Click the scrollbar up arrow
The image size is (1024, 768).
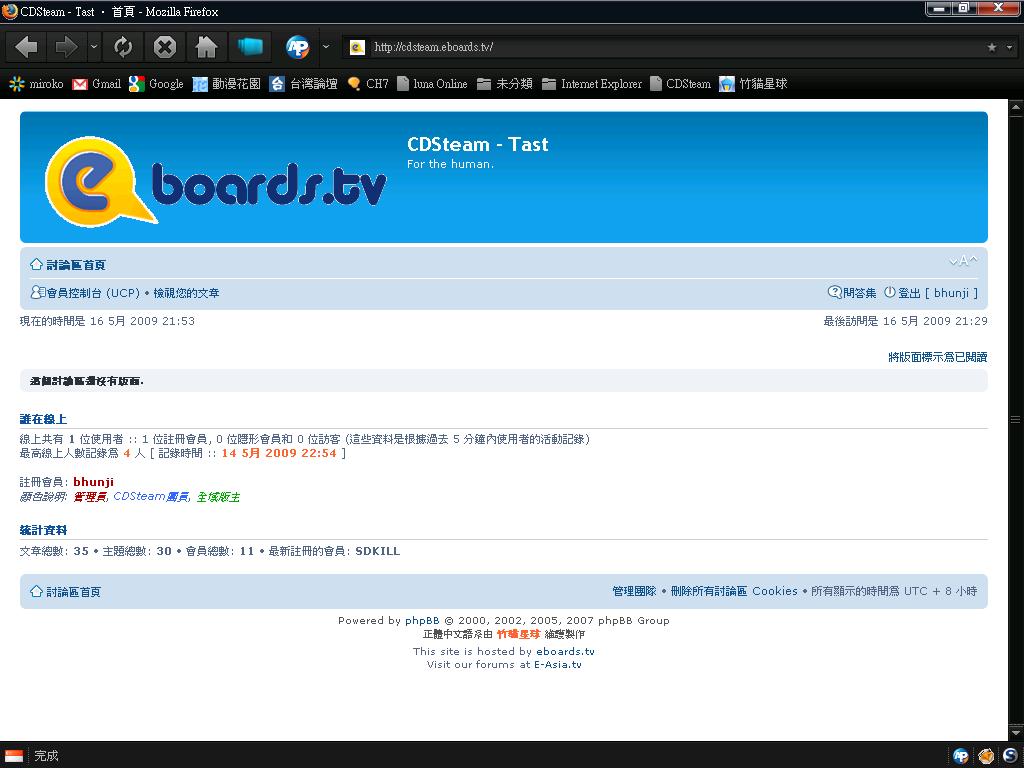coord(1016,106)
